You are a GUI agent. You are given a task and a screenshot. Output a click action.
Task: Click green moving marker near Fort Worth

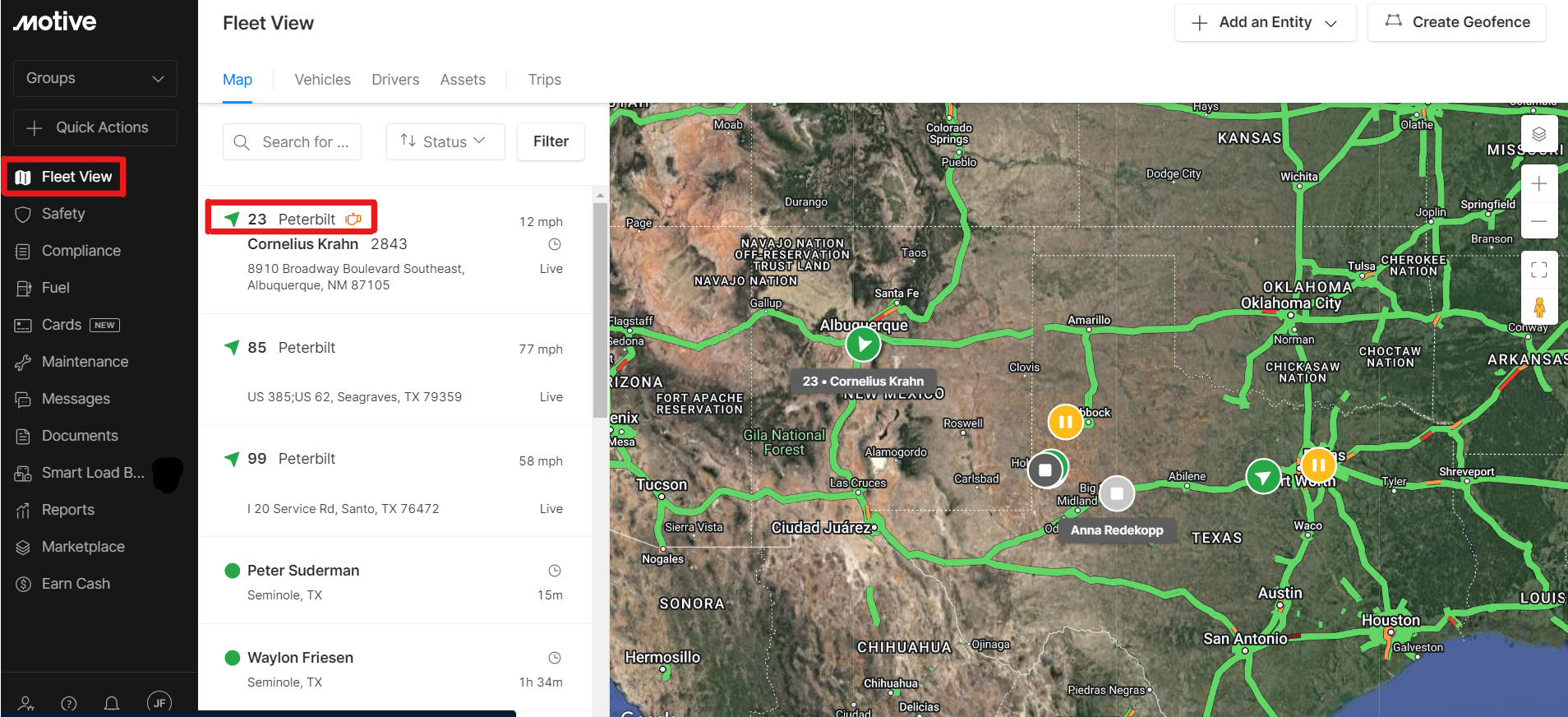pyautogui.click(x=1263, y=476)
